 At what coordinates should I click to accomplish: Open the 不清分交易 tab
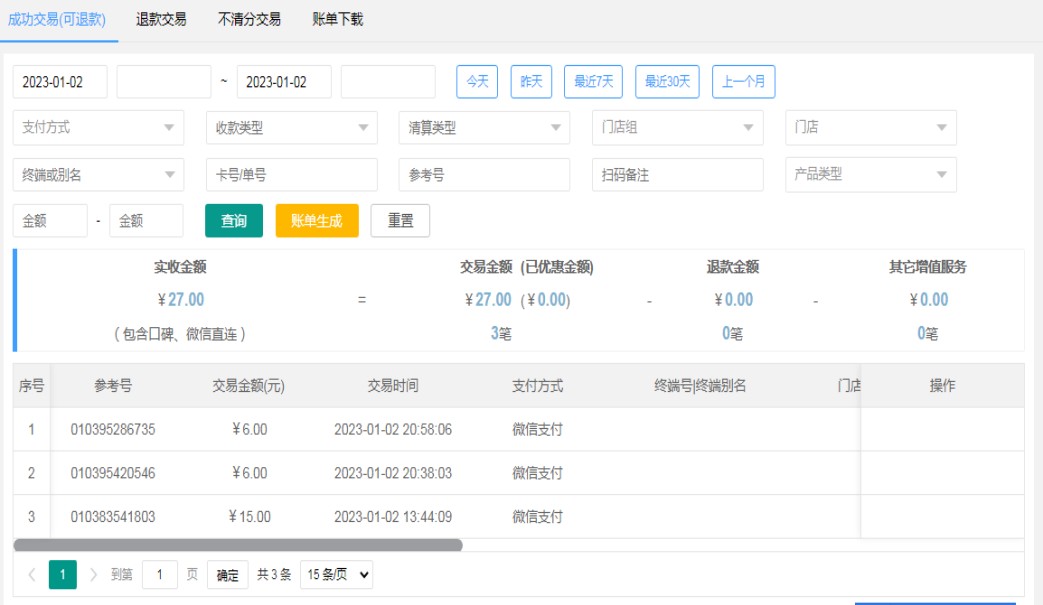click(249, 19)
